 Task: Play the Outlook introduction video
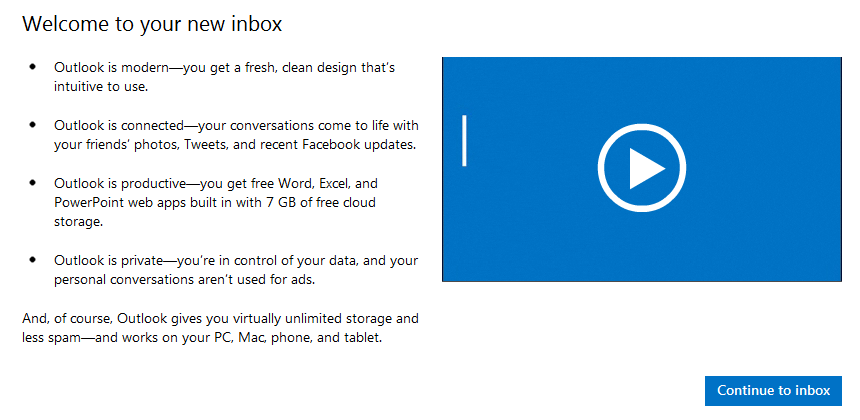pyautogui.click(x=641, y=169)
